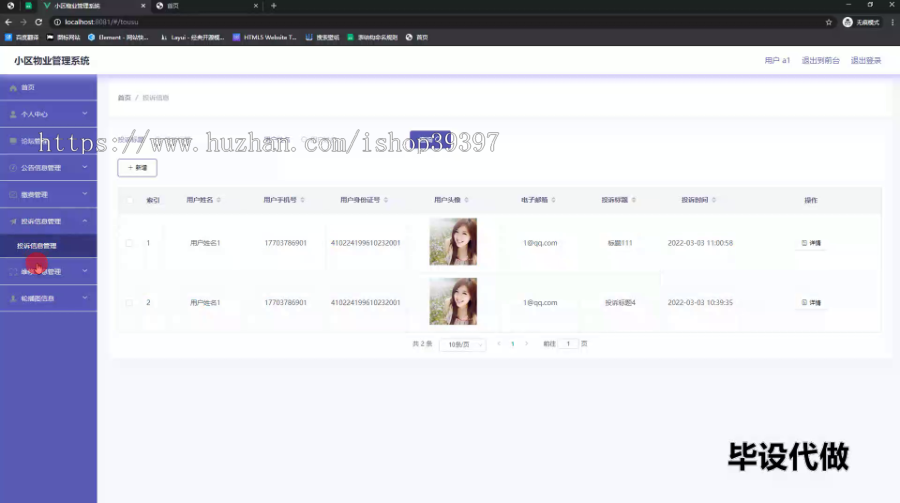Click 首页 in the breadcrumb
The image size is (900, 503).
(125, 98)
